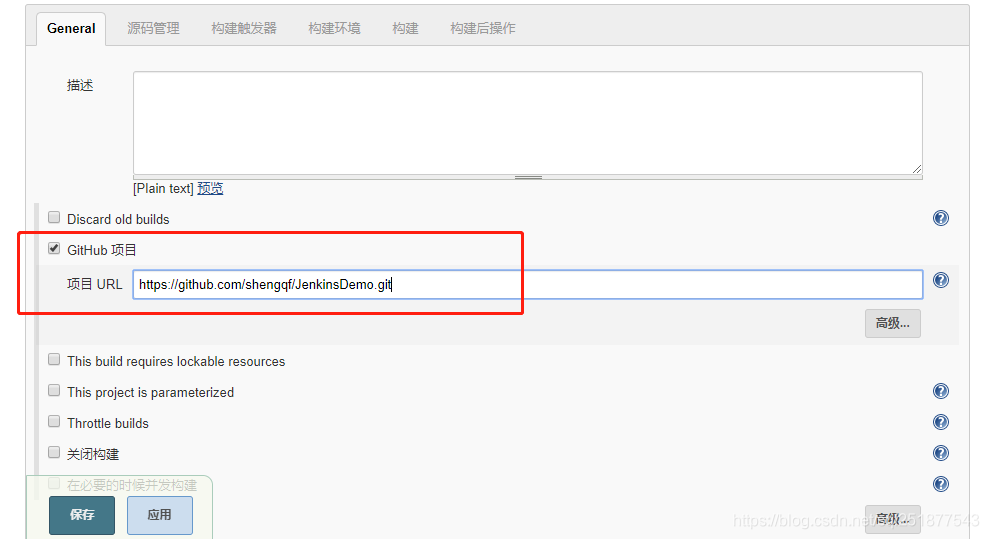The height and width of the screenshot is (539, 989).
Task: Select the 构建 tab
Action: (x=405, y=28)
